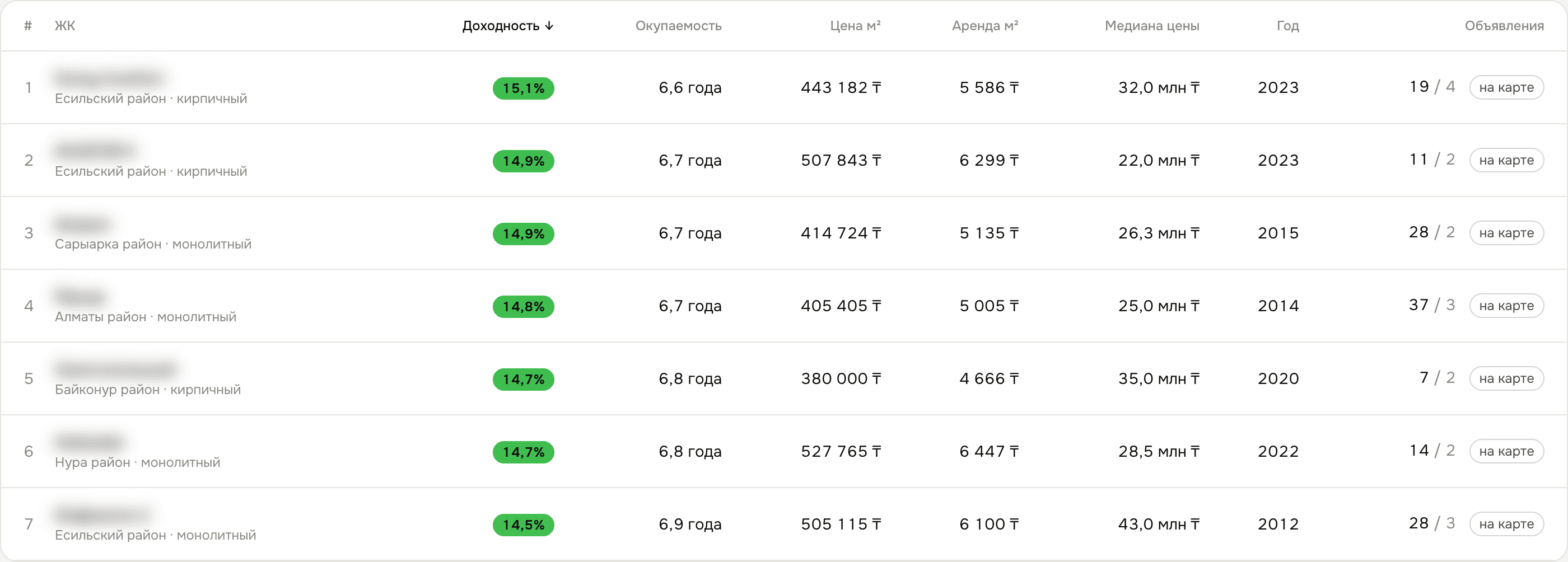Open 'на карте' for the 15,1% row

point(1506,87)
